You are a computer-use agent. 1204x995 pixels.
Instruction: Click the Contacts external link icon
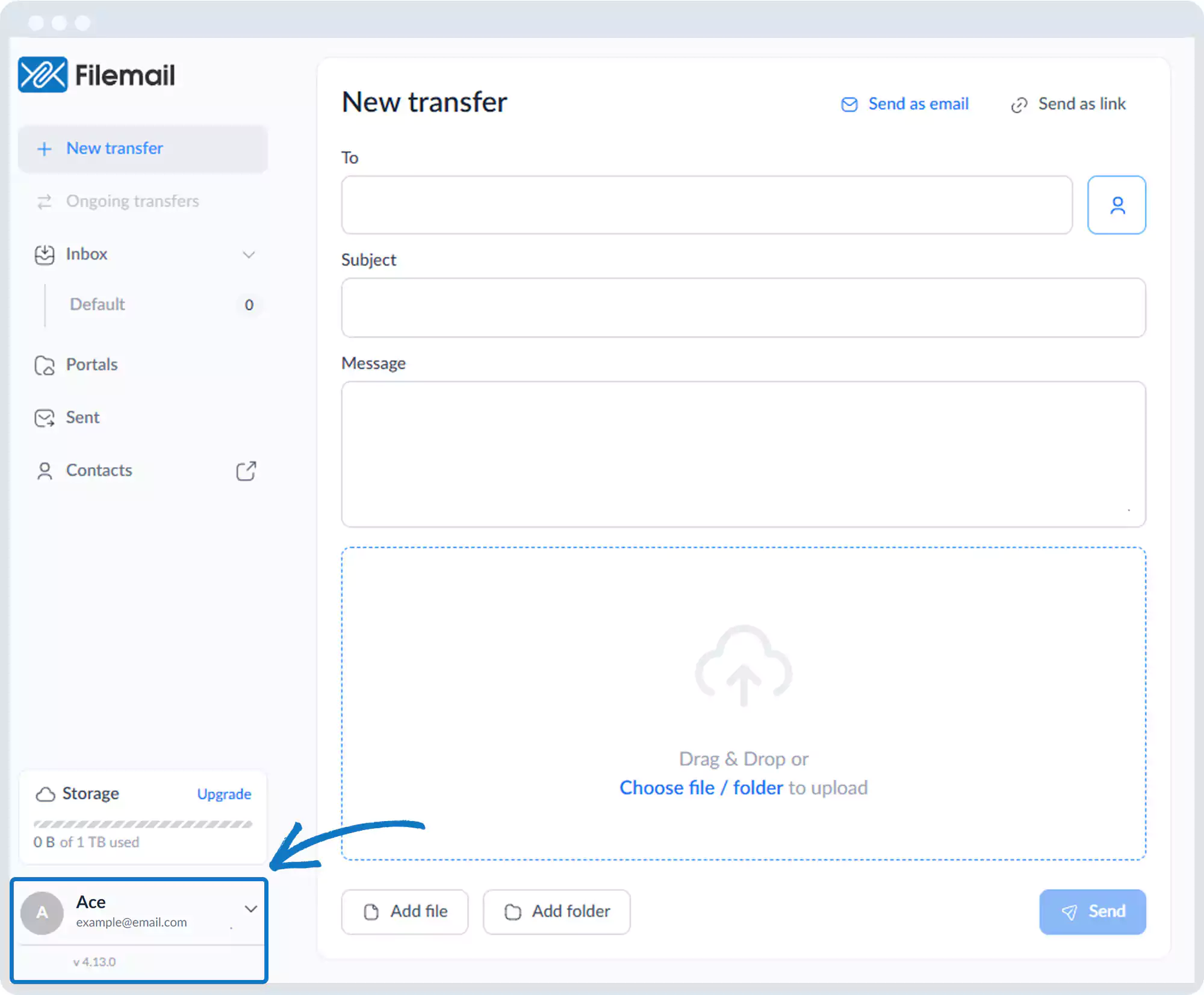tap(246, 471)
